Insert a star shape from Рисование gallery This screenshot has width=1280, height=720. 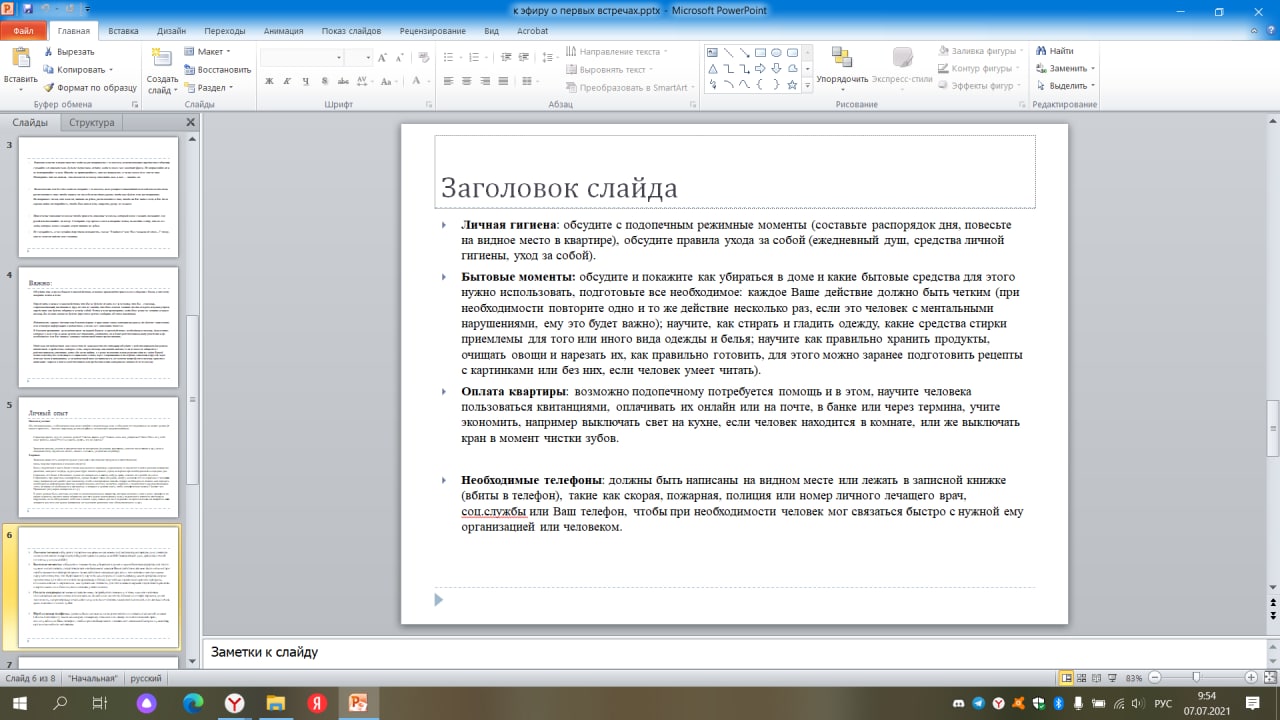pos(792,85)
